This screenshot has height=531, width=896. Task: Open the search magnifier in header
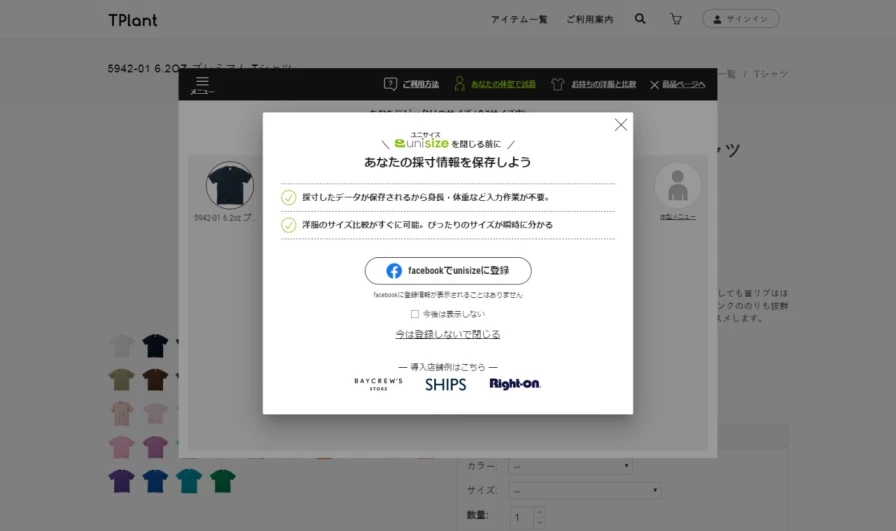tap(640, 19)
